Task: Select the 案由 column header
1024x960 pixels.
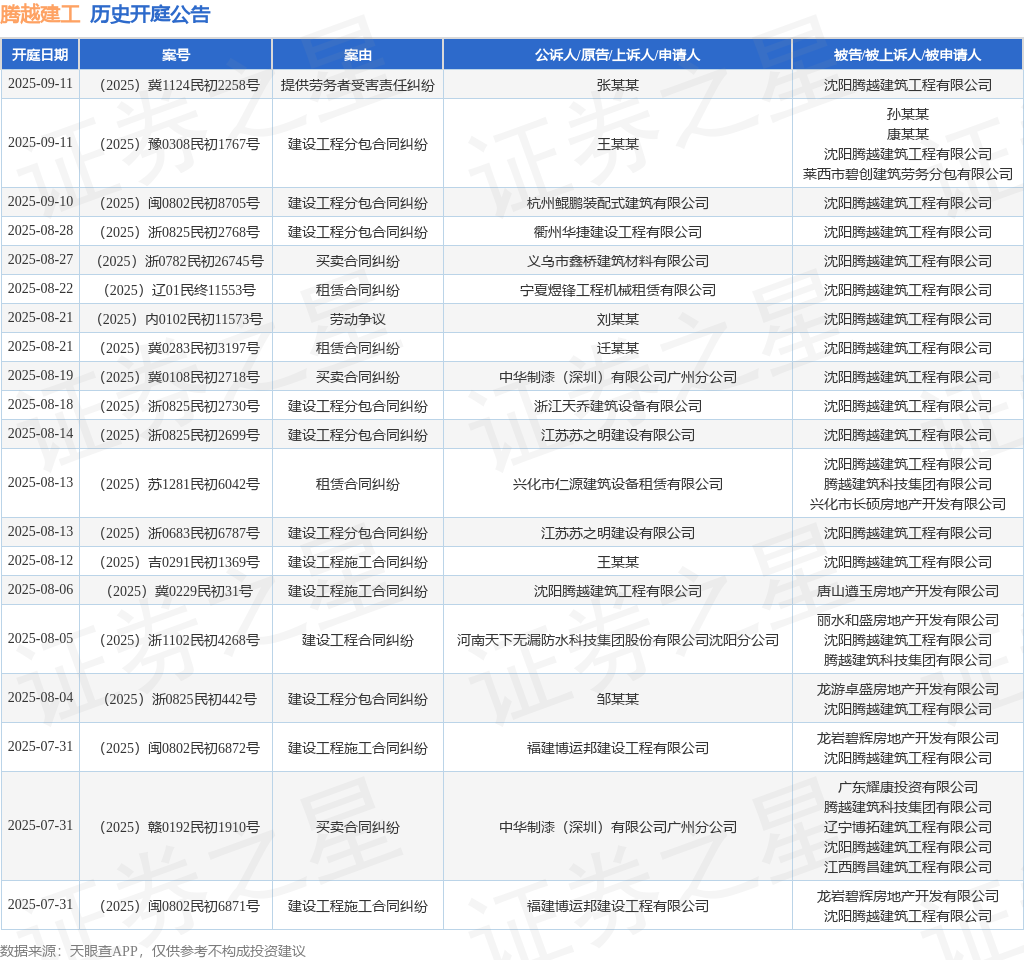Action: coord(358,55)
